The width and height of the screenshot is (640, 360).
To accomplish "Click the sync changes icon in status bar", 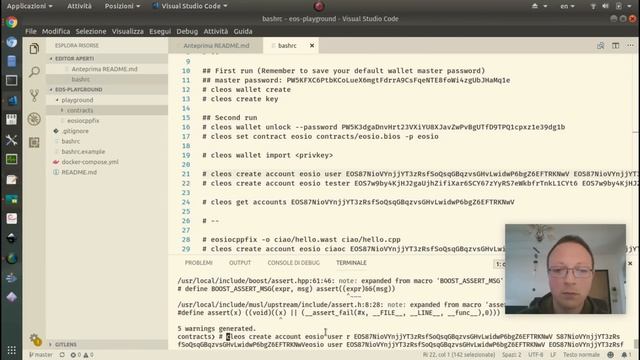I will [x=62, y=355].
